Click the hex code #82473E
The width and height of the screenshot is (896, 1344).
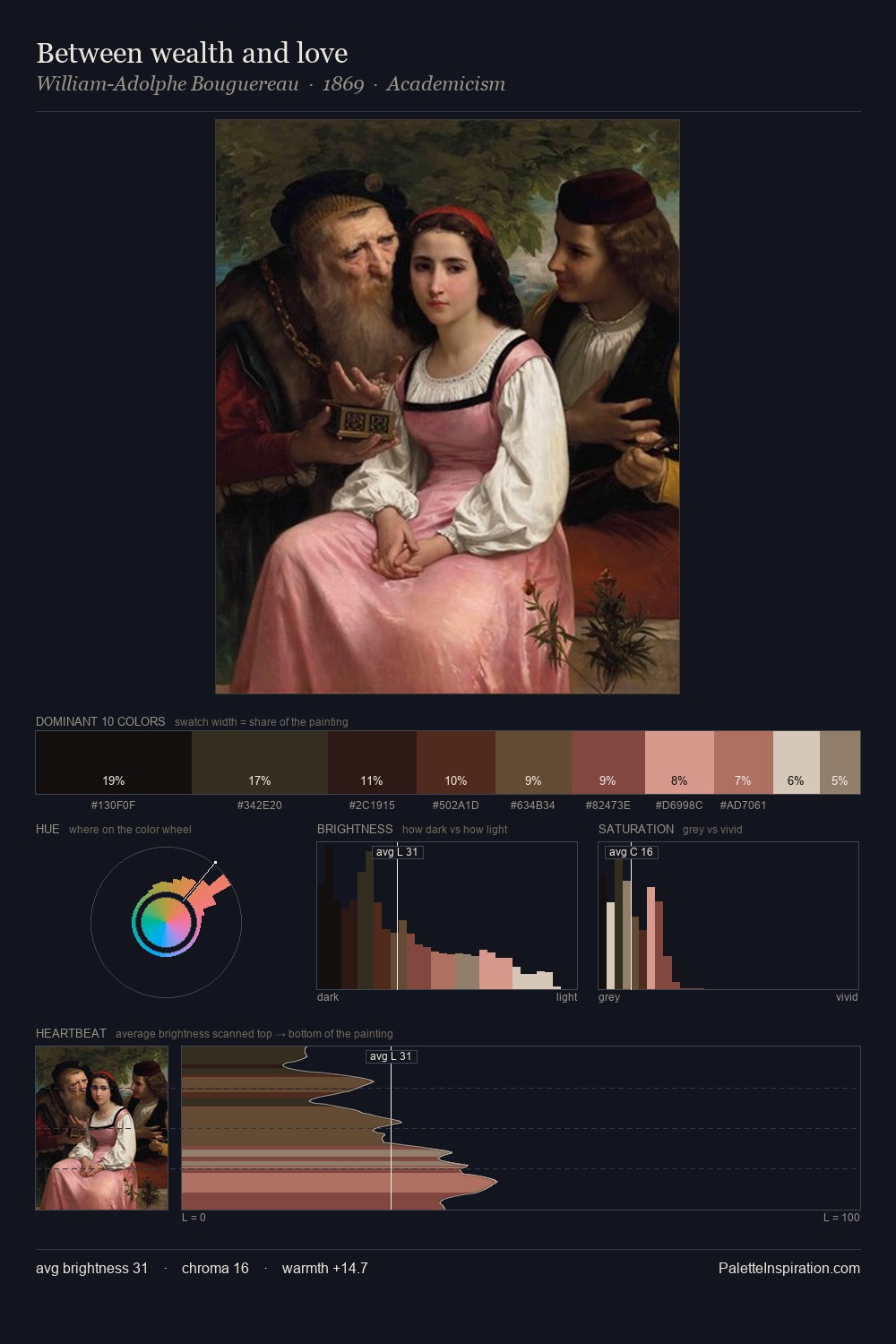click(x=608, y=806)
